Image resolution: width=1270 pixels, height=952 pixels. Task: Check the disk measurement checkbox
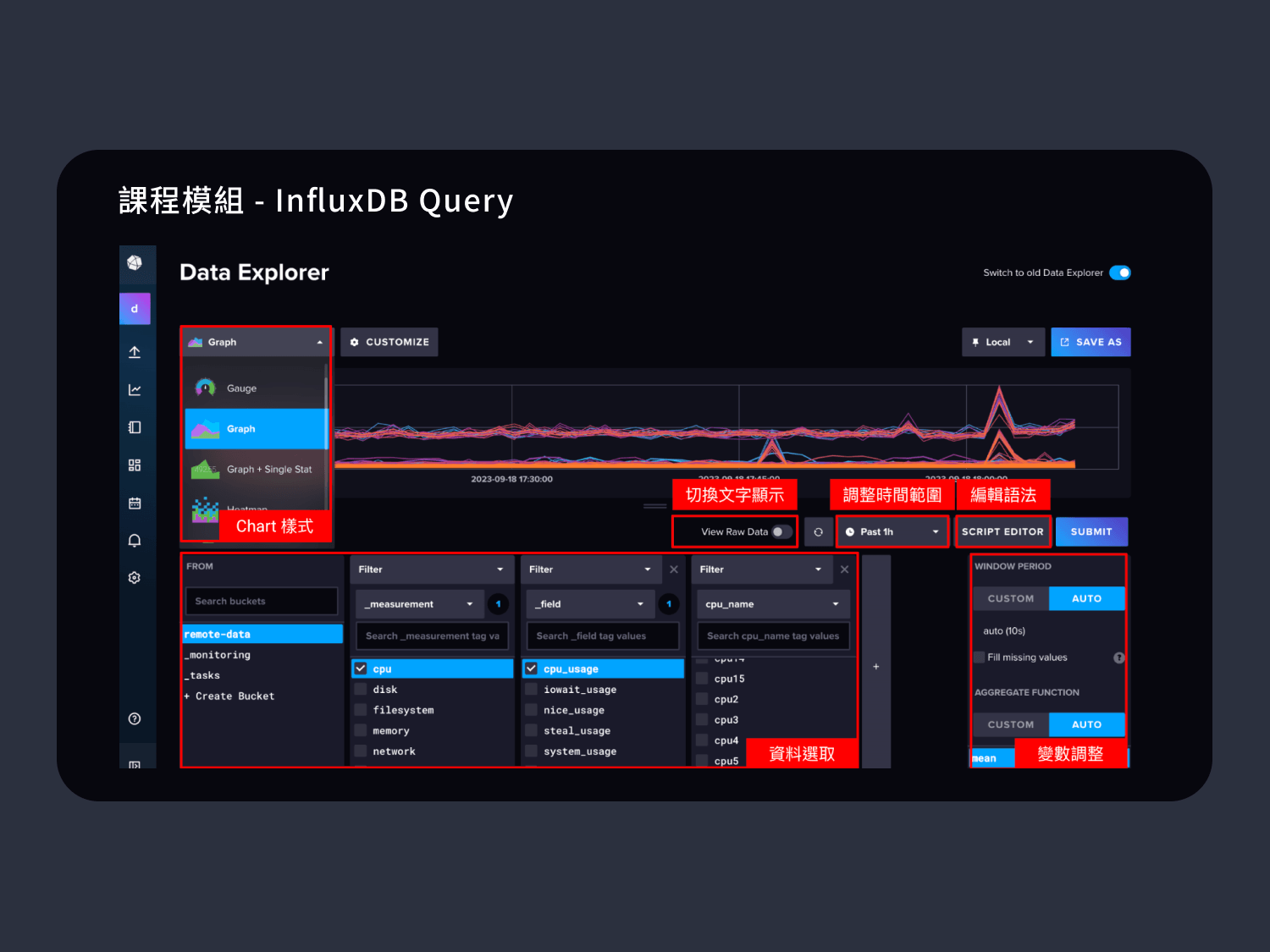(x=361, y=690)
